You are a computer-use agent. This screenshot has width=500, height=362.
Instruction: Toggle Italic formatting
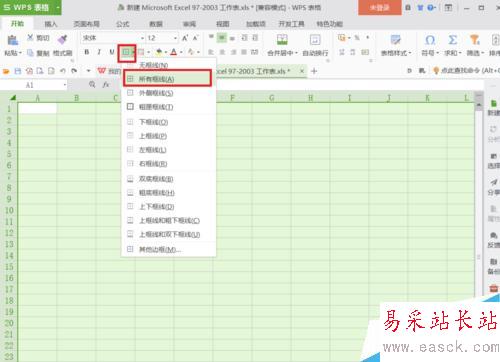(99, 52)
